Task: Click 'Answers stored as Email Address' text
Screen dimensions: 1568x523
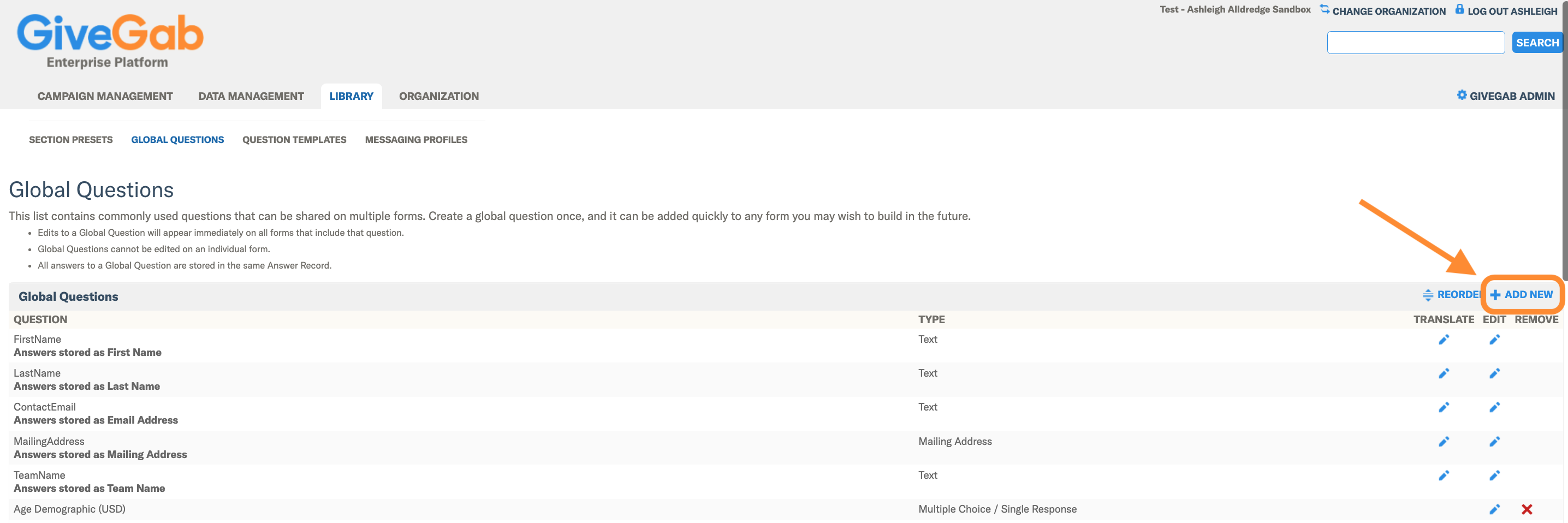Action: (96, 420)
